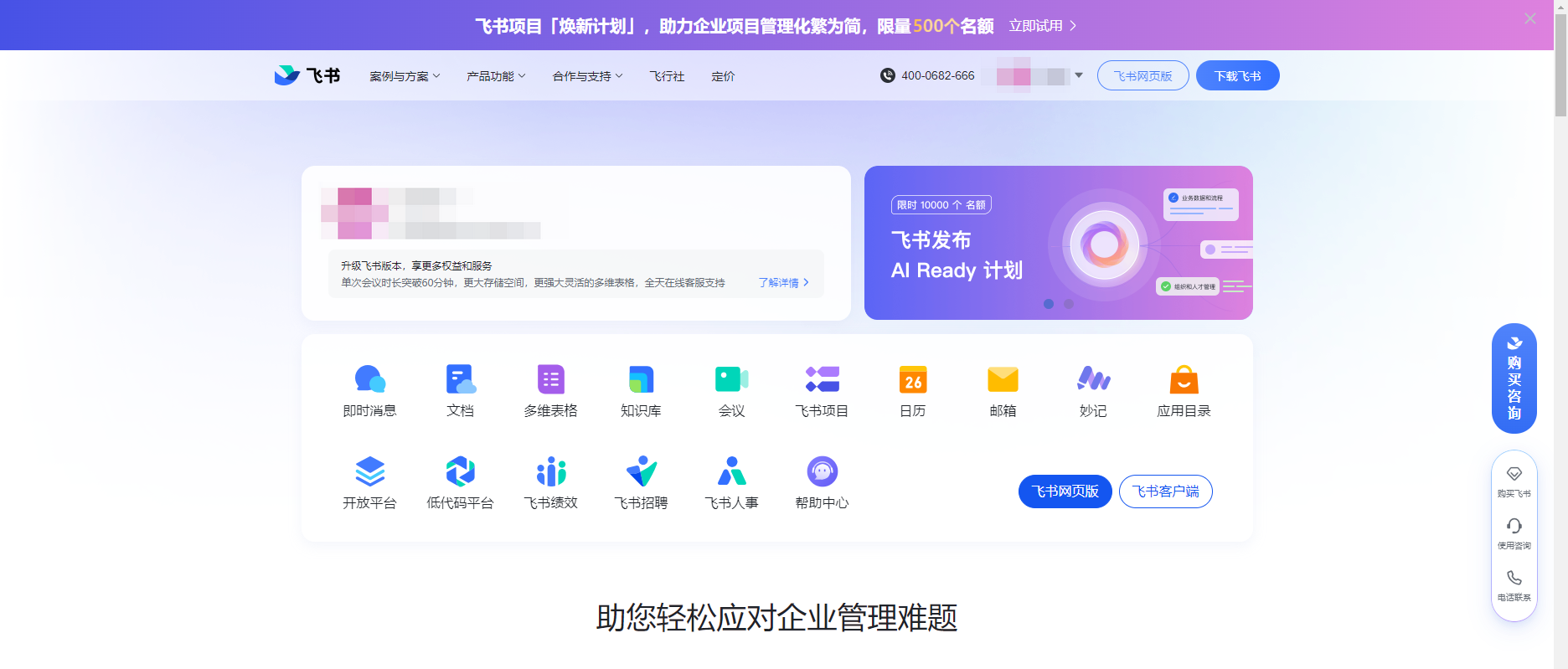Viewport: 1568px width, 669px height.
Task: Click the 电话联系 phone icon
Action: pyautogui.click(x=1514, y=578)
